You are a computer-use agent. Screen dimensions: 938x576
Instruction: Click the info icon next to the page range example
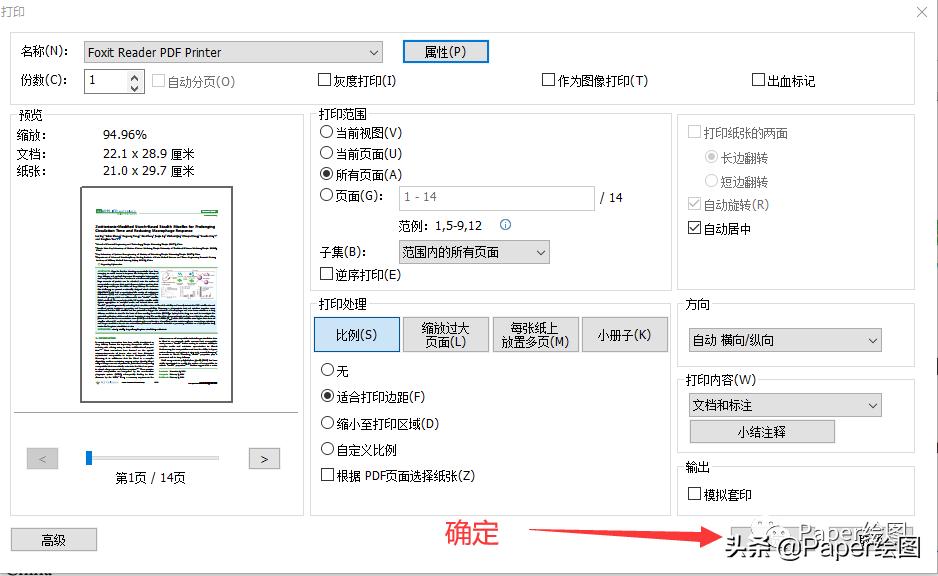[x=505, y=225]
